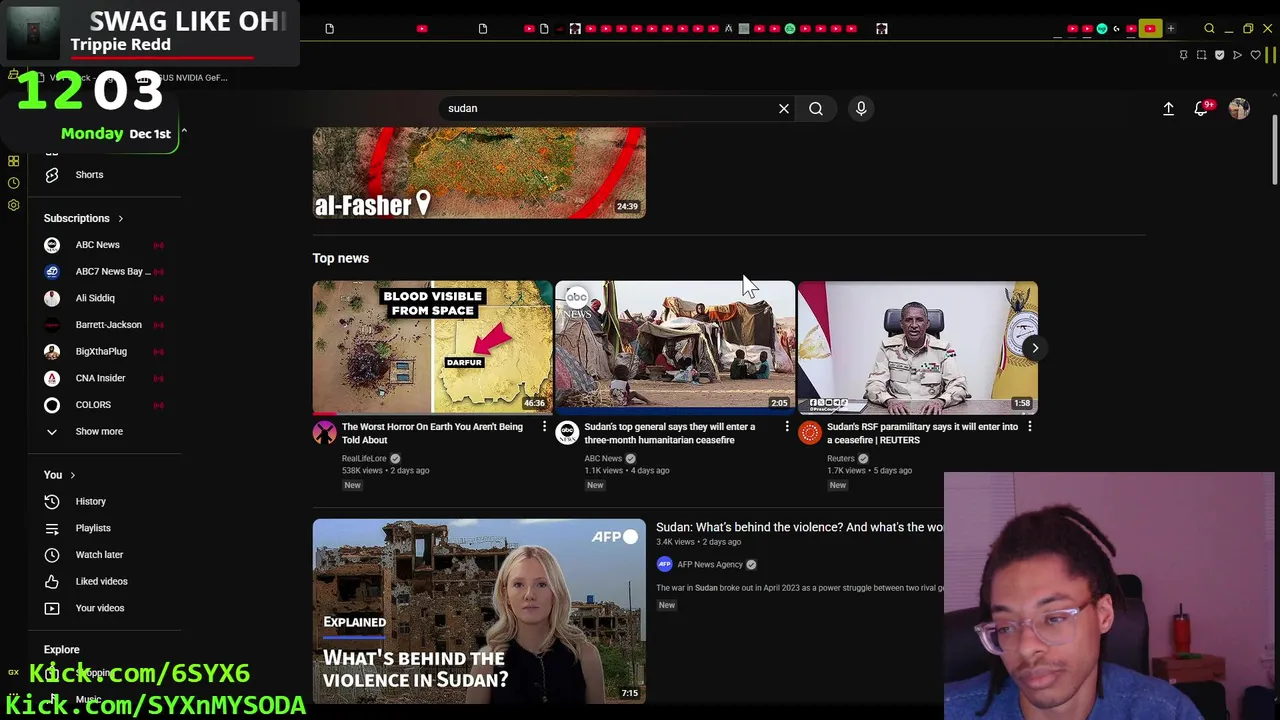Image resolution: width=1280 pixels, height=720 pixels.
Task: Switch to the highlighted active YouTube browser tab
Action: [1150, 29]
